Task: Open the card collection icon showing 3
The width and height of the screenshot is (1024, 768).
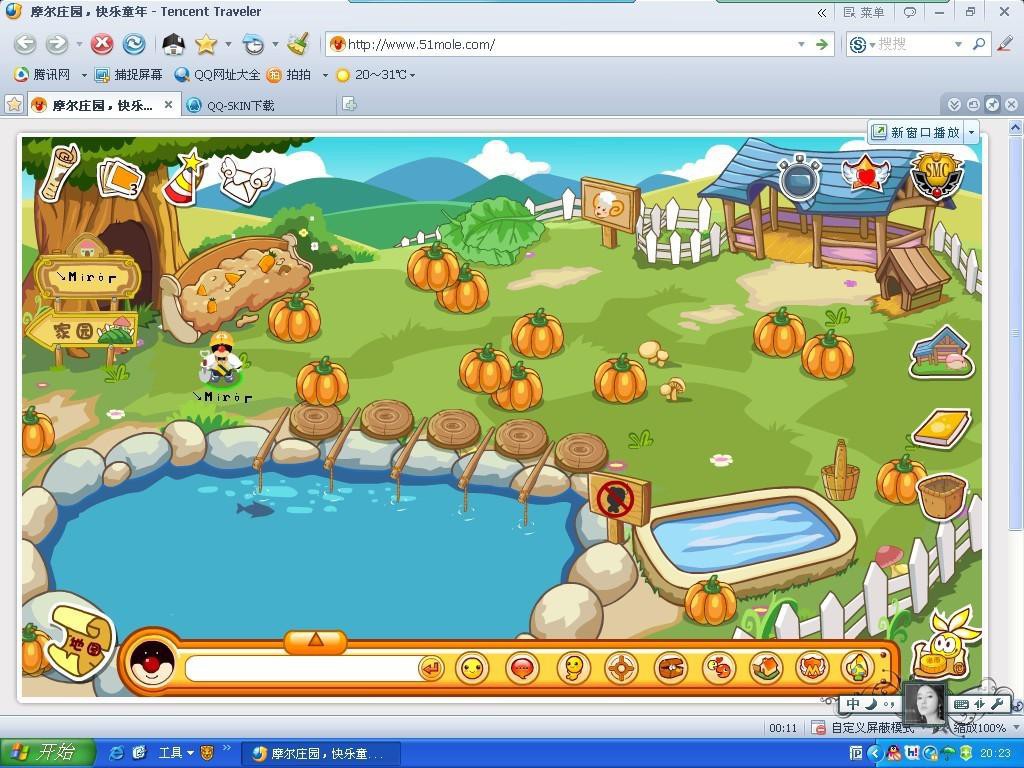Action: [x=121, y=177]
